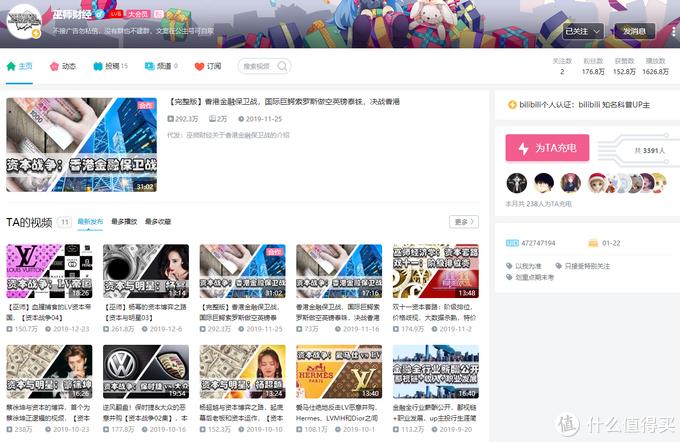
Task: Switch to the 动态 tab
Action: 63,66
